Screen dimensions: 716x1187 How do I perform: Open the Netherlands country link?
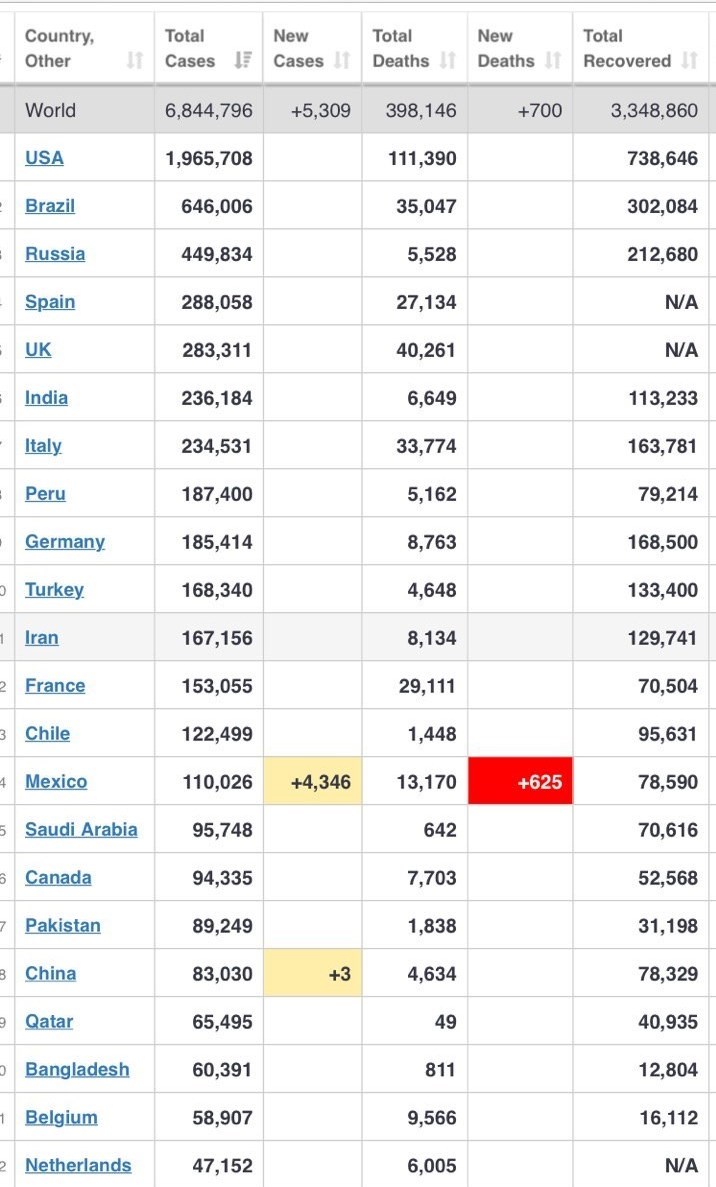pos(78,1166)
